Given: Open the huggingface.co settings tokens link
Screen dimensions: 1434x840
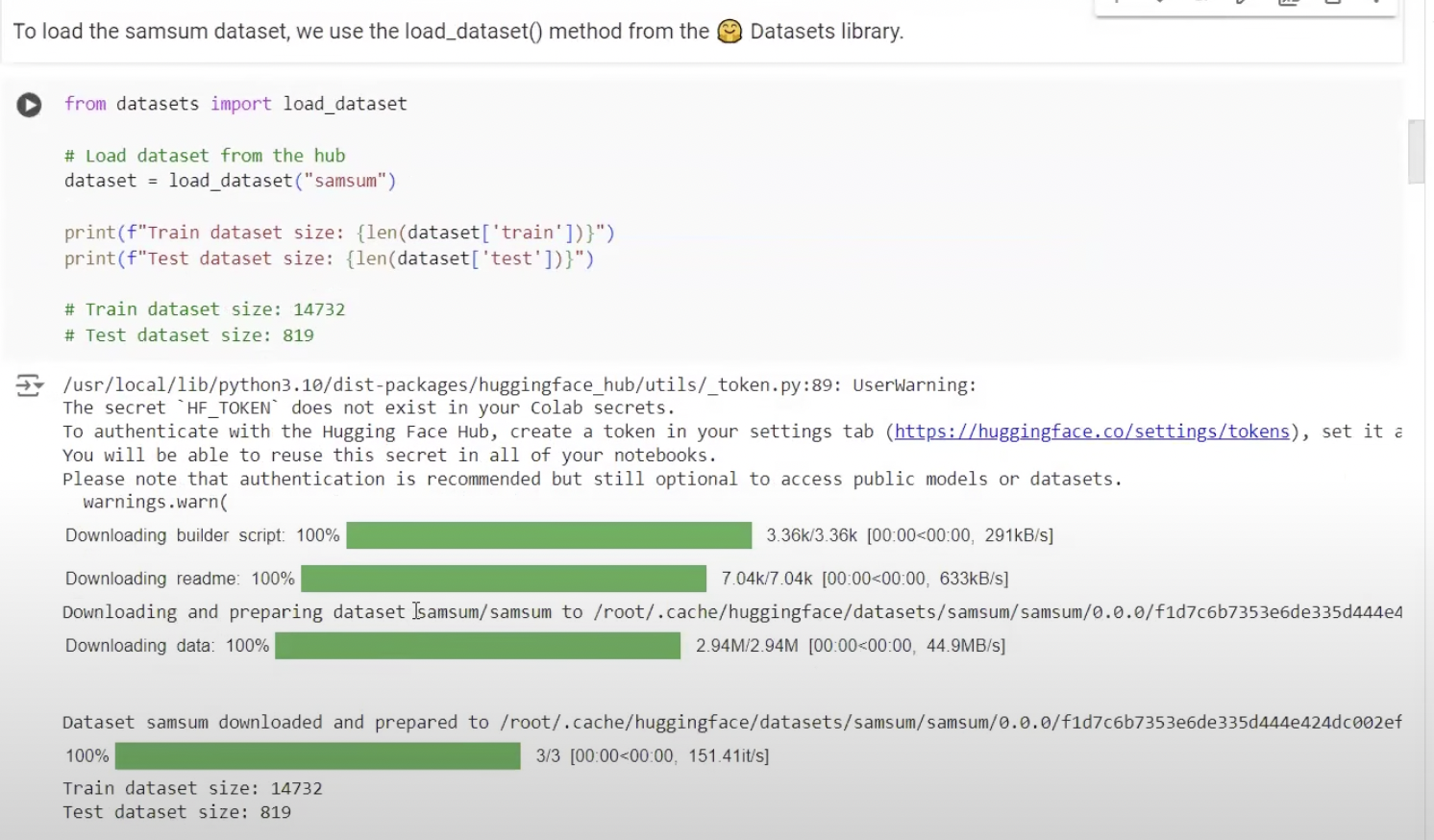Looking at the screenshot, I should 1092,432.
